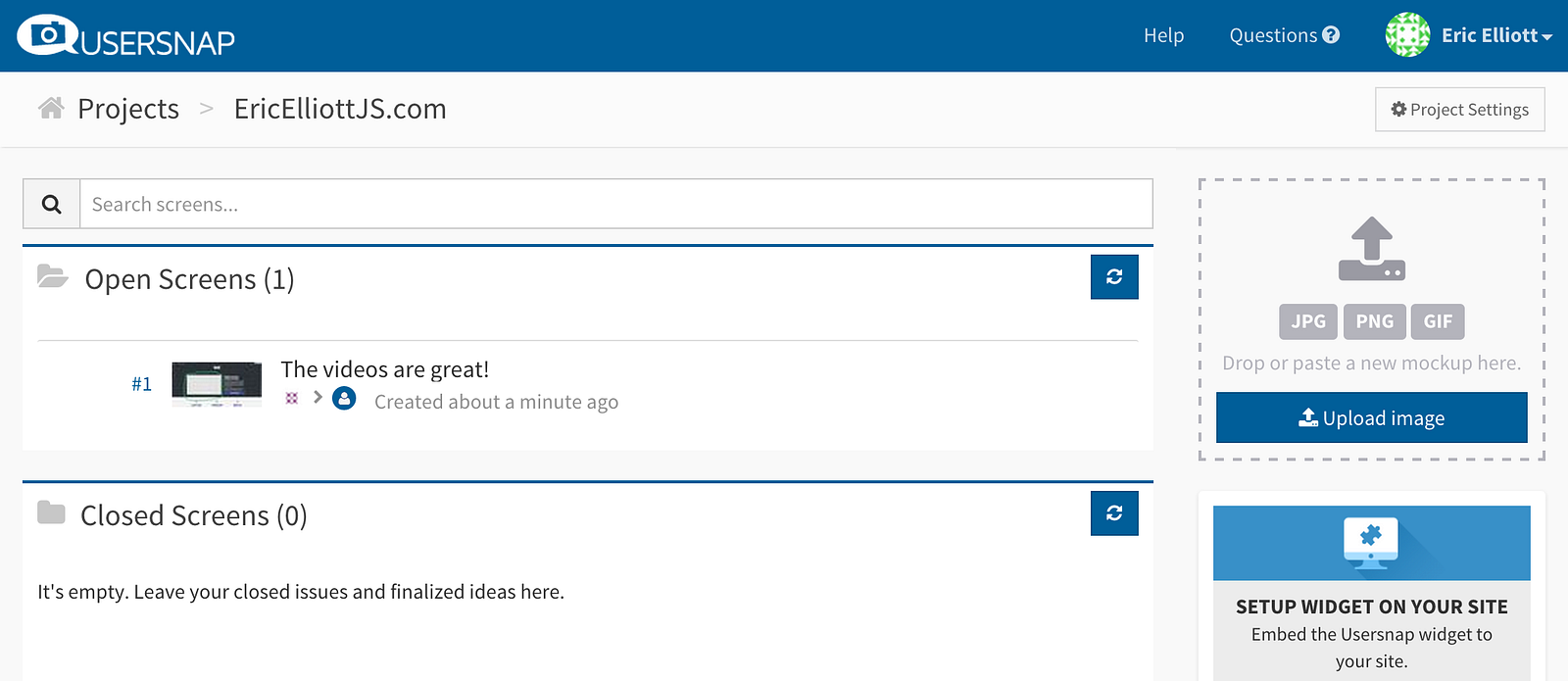The image size is (1568, 681).
Task: Click the home icon beside Projects
Action: coord(51,108)
